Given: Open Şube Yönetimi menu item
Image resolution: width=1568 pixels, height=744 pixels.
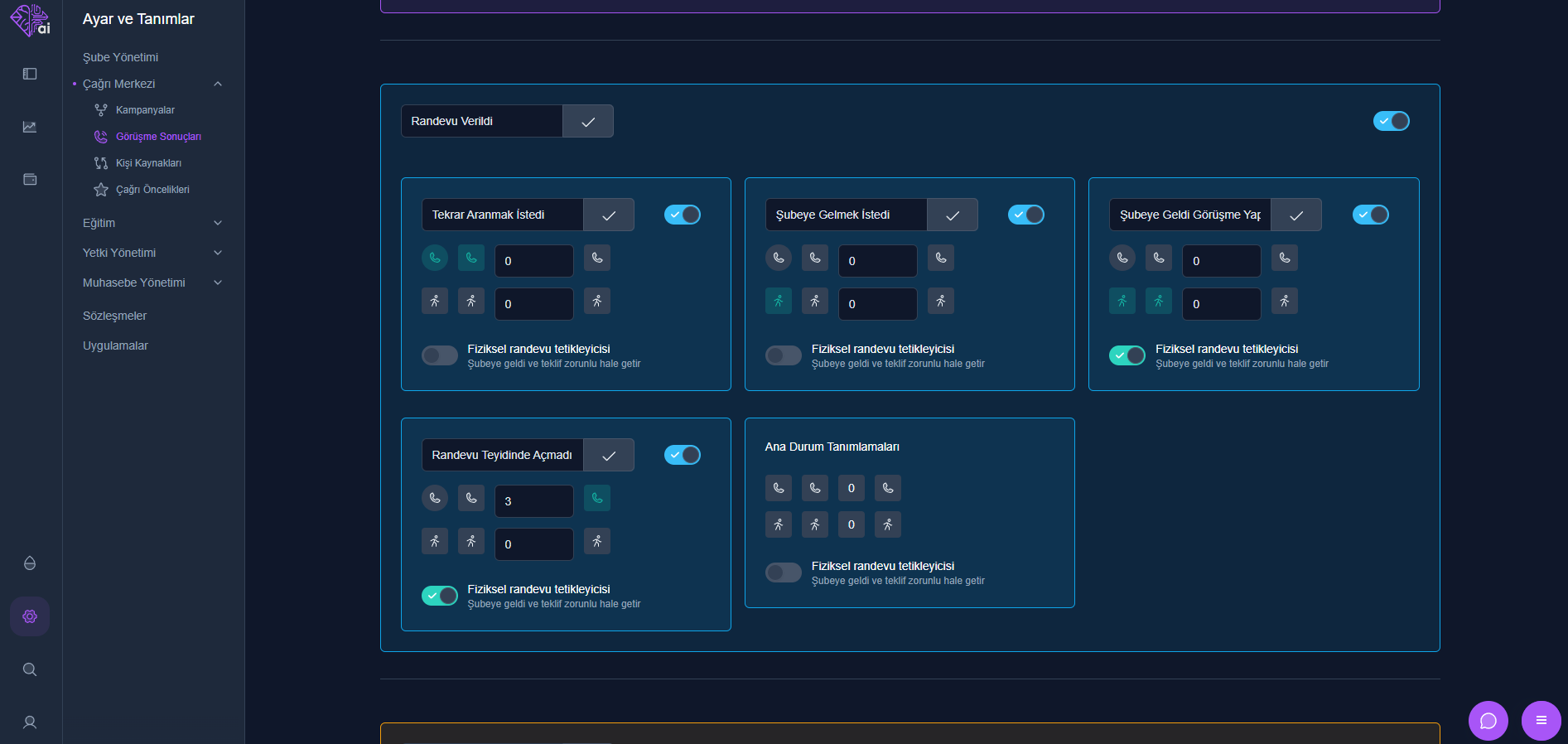Looking at the screenshot, I should pos(120,57).
